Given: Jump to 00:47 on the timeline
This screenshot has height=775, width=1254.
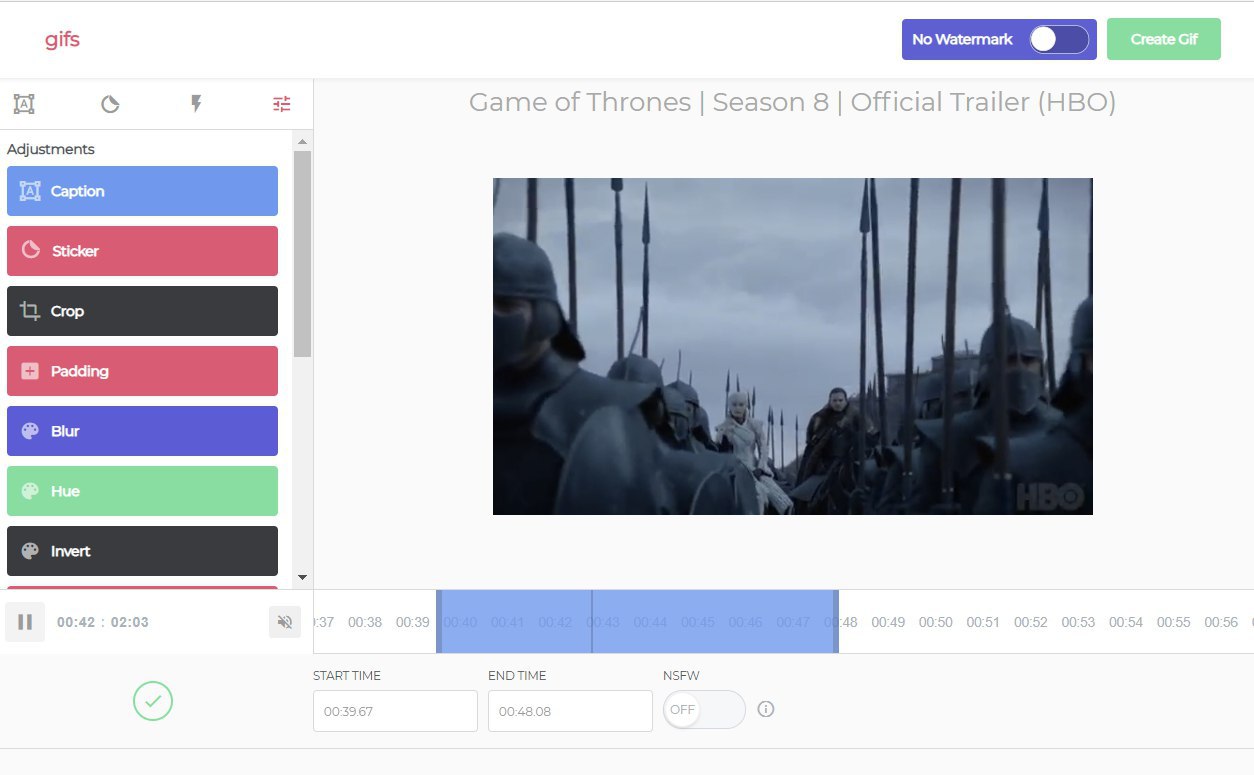Looking at the screenshot, I should (x=793, y=622).
